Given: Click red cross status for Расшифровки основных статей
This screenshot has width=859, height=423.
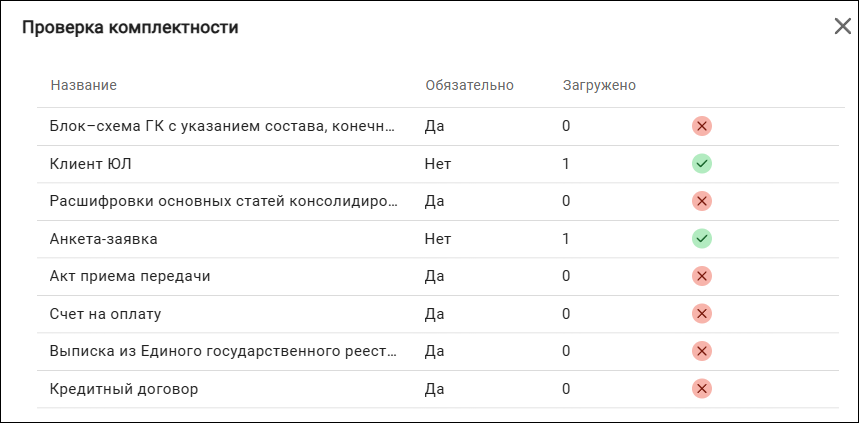Looking at the screenshot, I should (701, 201).
